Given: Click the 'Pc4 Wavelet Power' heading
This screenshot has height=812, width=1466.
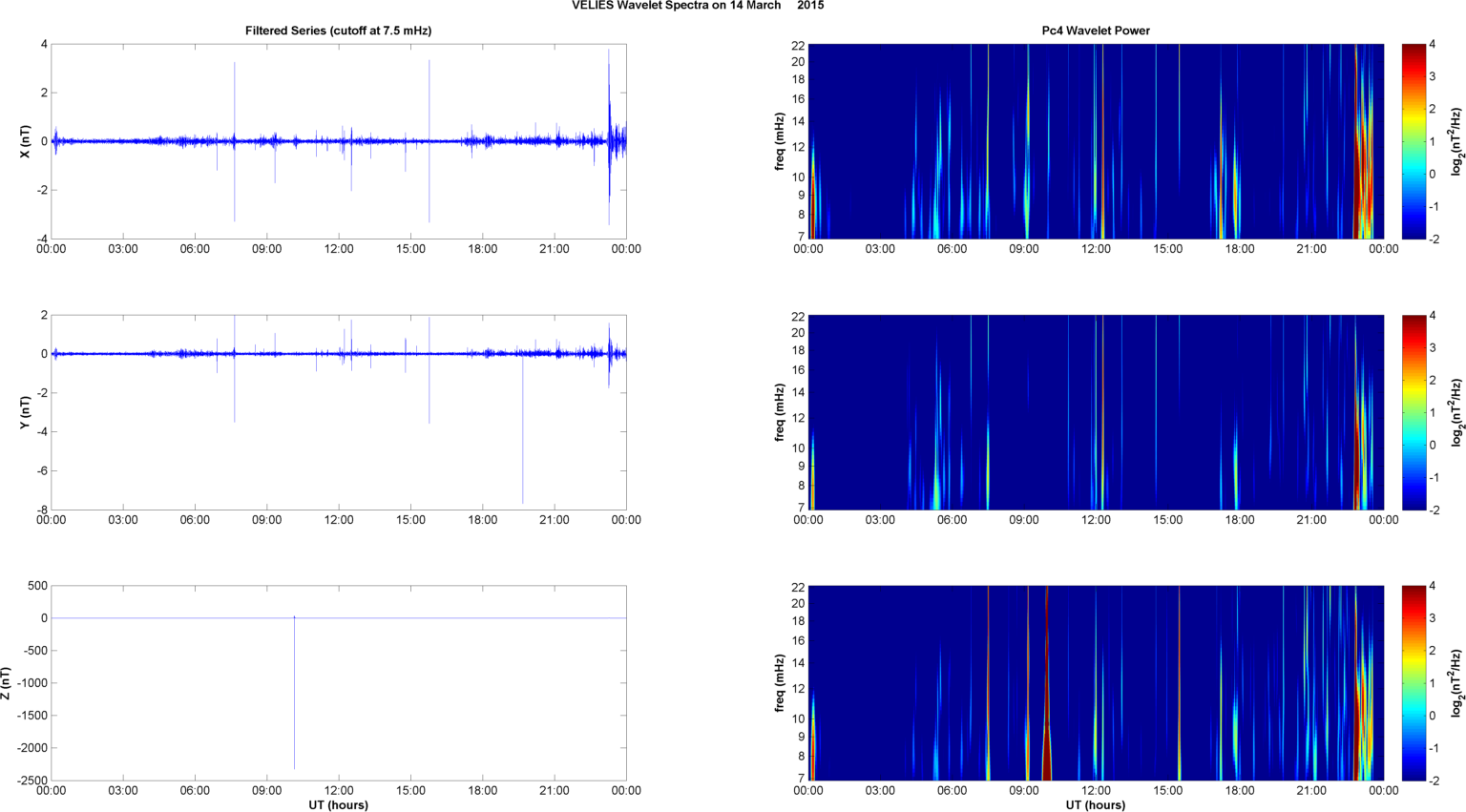Looking at the screenshot, I should pos(1095,31).
